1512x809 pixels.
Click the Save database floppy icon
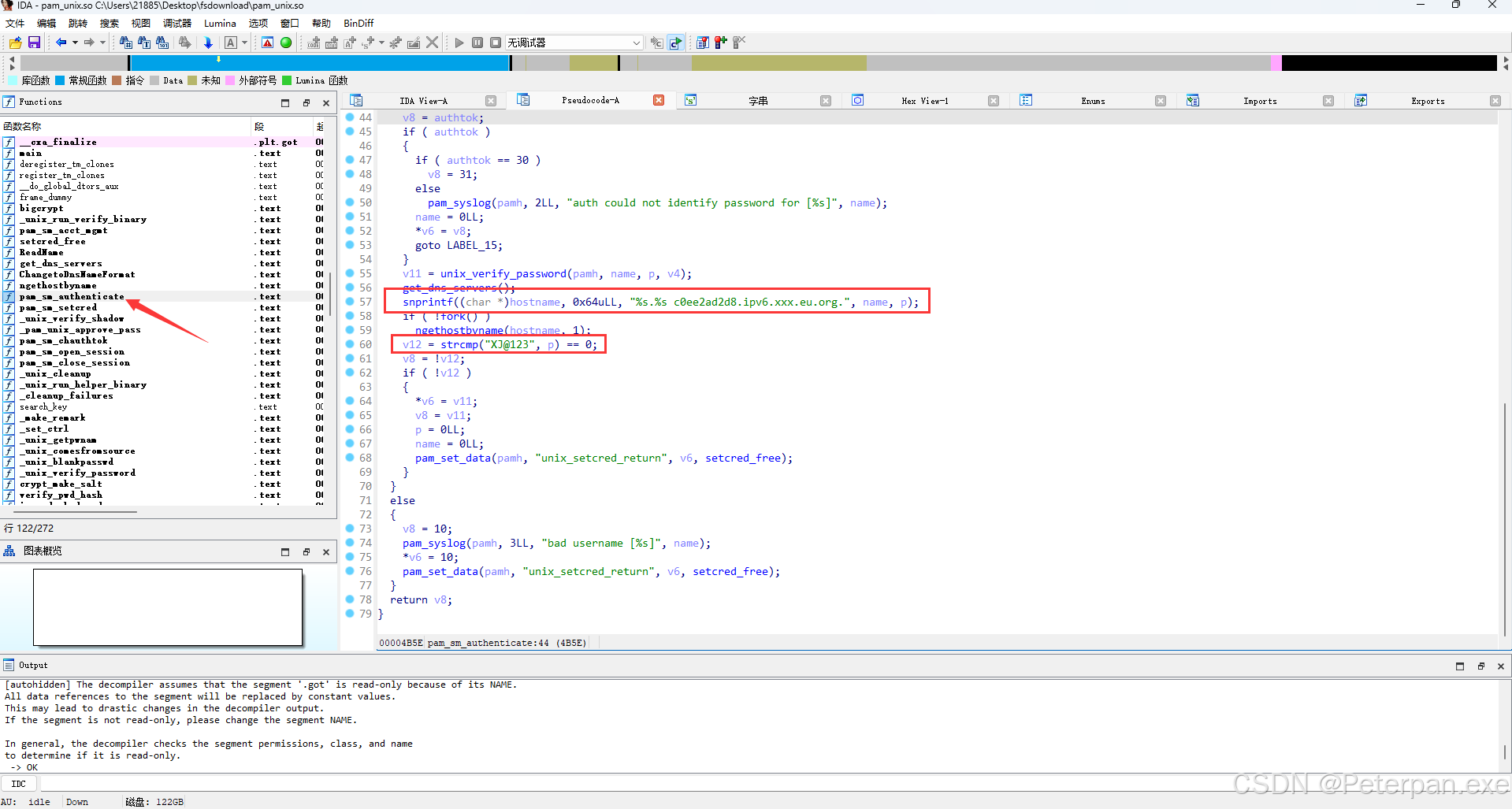[x=34, y=43]
